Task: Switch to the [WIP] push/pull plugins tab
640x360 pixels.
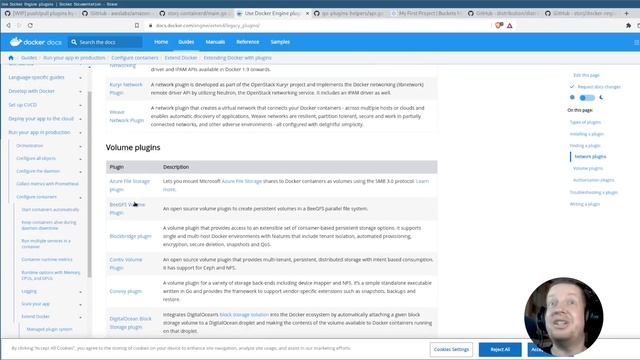Action: pos(39,13)
